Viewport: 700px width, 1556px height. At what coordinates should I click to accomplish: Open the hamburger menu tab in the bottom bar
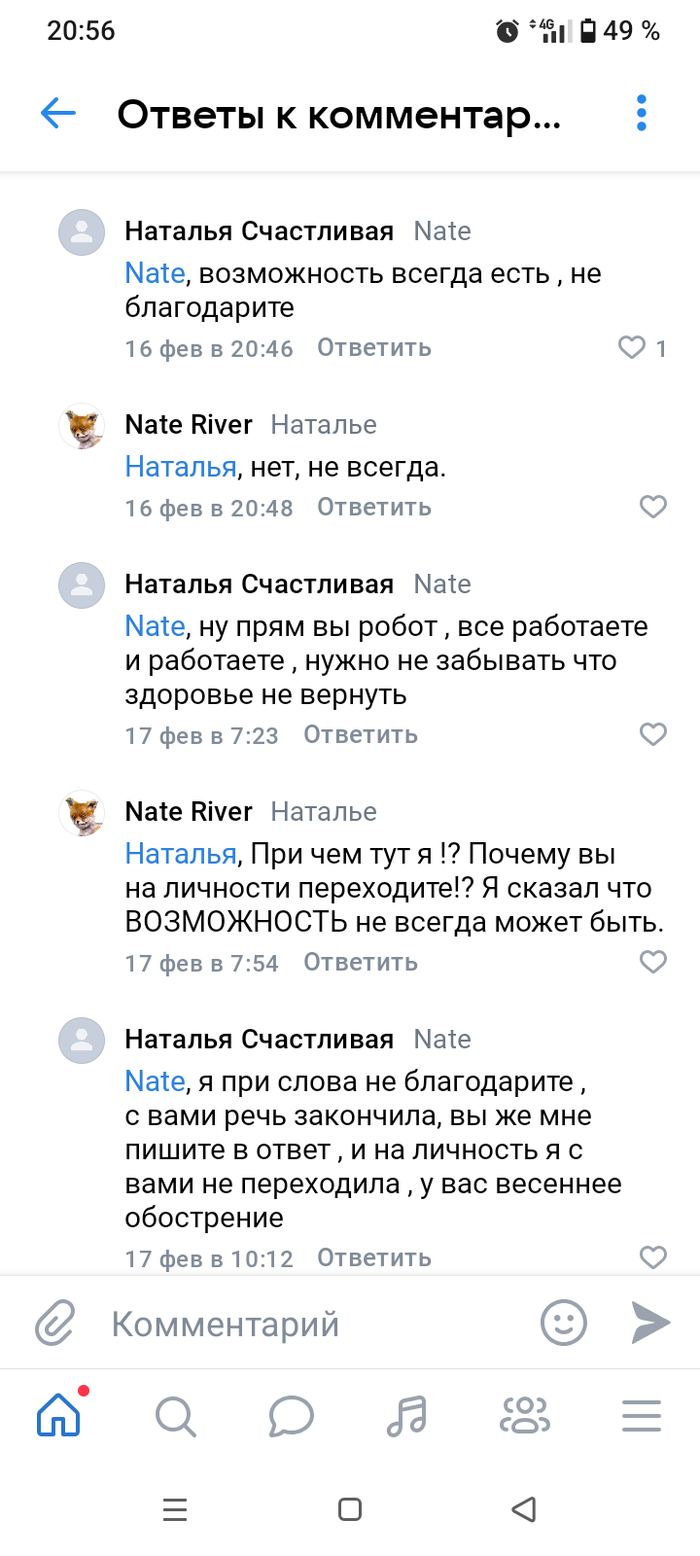(x=641, y=1416)
